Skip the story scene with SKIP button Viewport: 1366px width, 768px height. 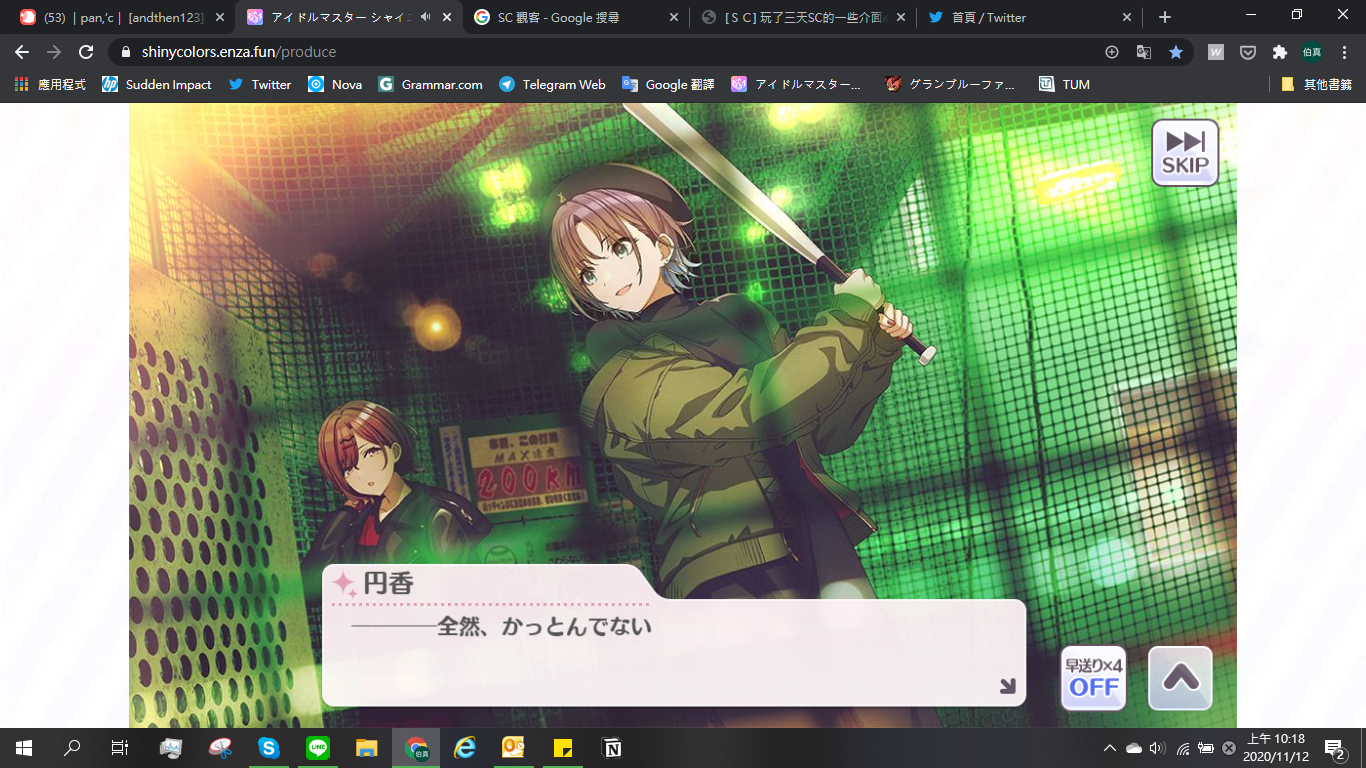pos(1185,153)
